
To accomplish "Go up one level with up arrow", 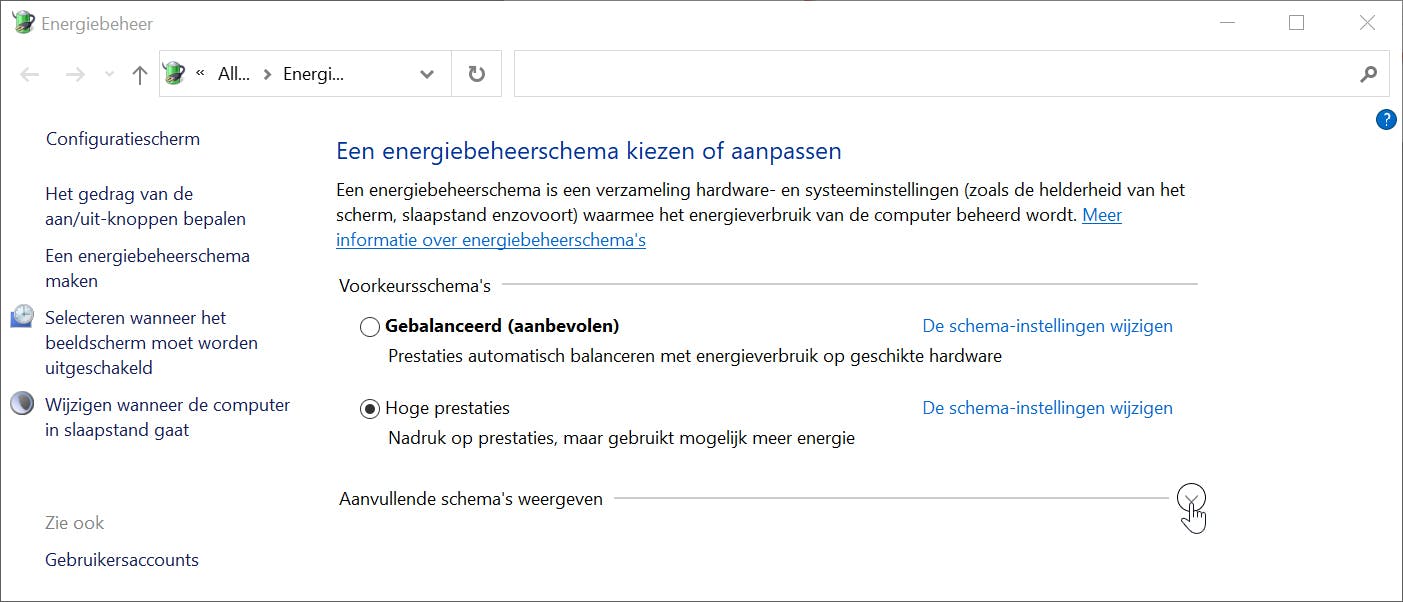I will (x=140, y=74).
